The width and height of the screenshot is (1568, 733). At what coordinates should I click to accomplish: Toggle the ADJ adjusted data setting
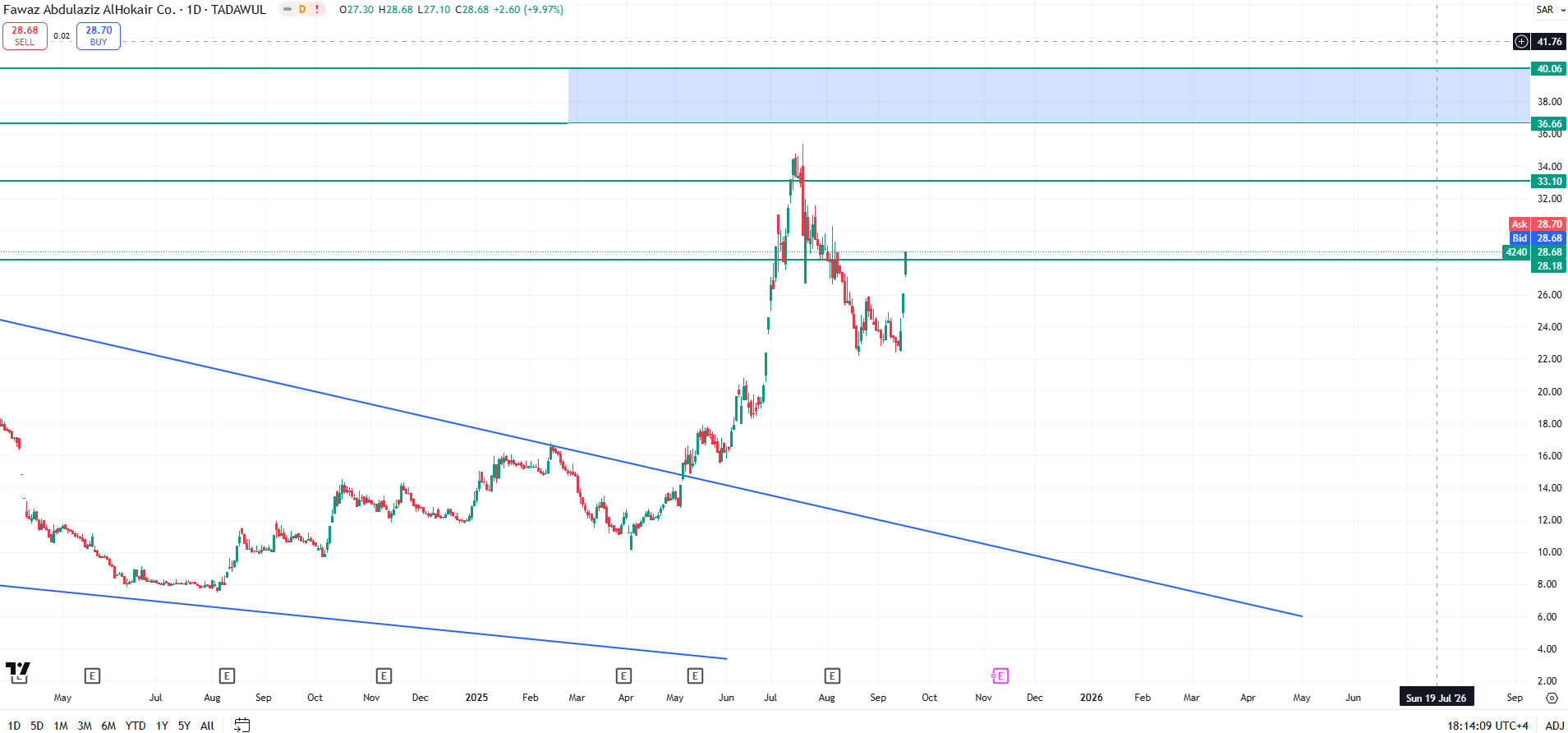coord(1555,726)
